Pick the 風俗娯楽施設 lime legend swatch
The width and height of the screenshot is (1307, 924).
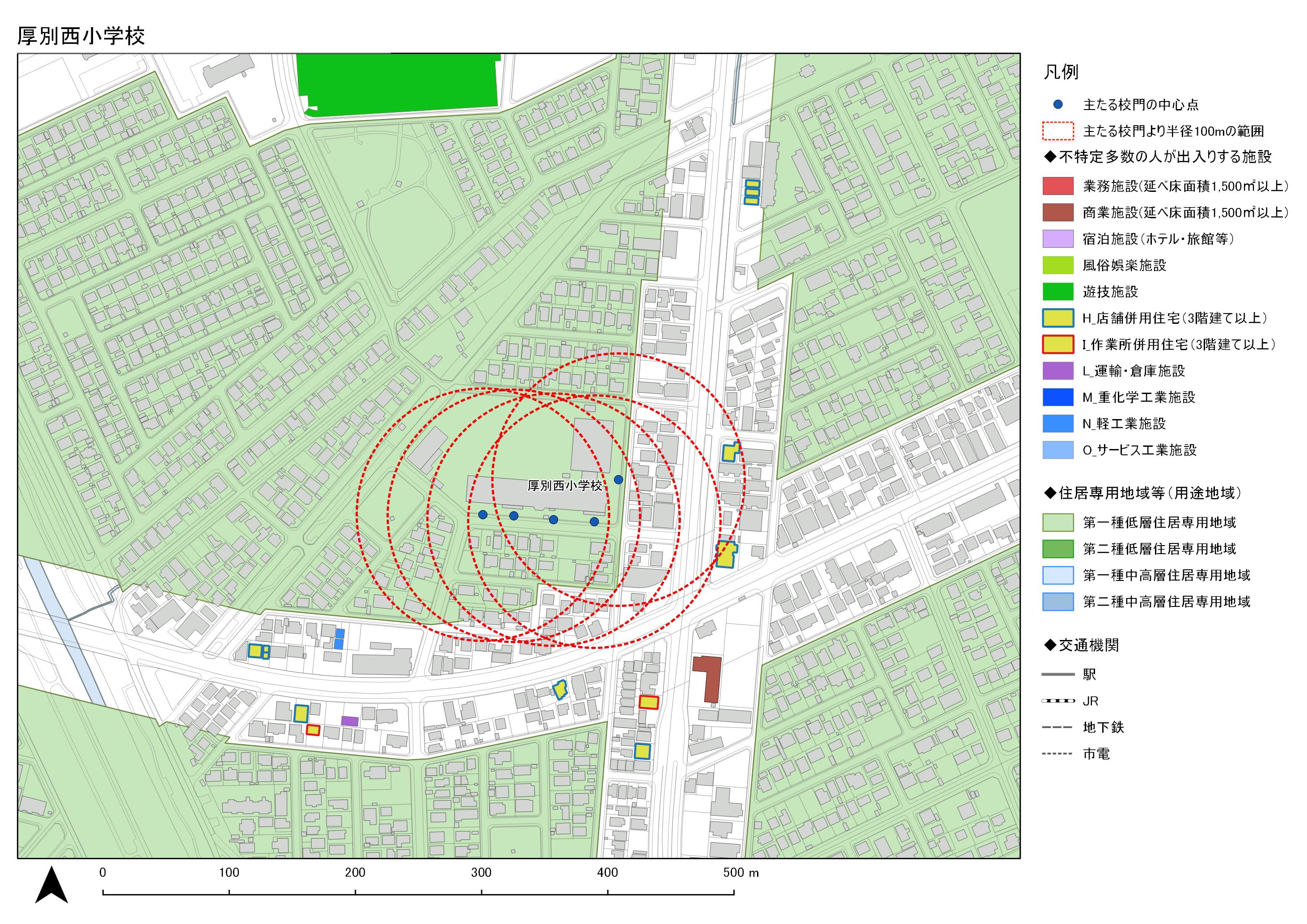1057,265
